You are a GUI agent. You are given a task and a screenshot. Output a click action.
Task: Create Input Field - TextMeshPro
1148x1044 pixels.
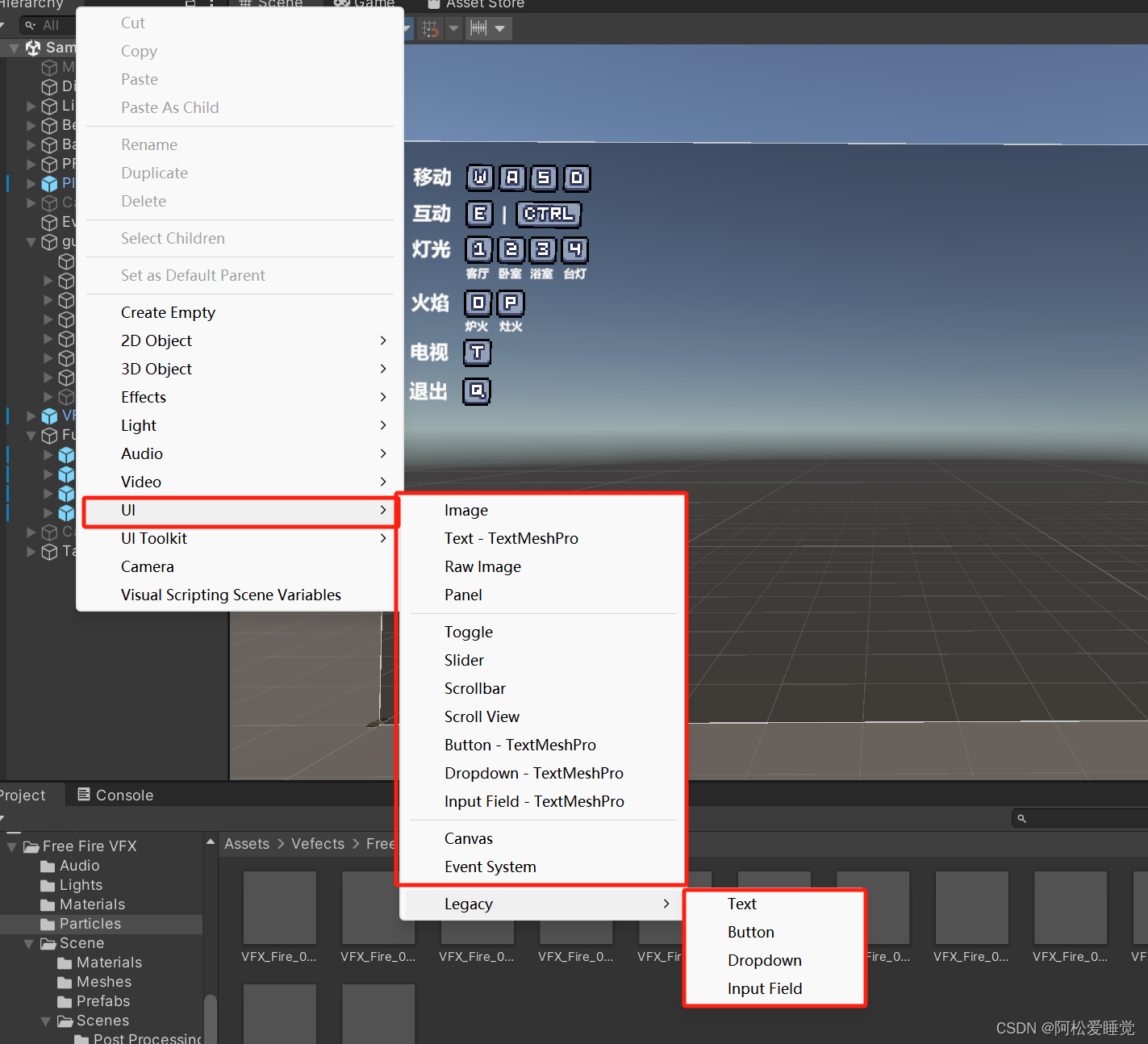coord(542,801)
